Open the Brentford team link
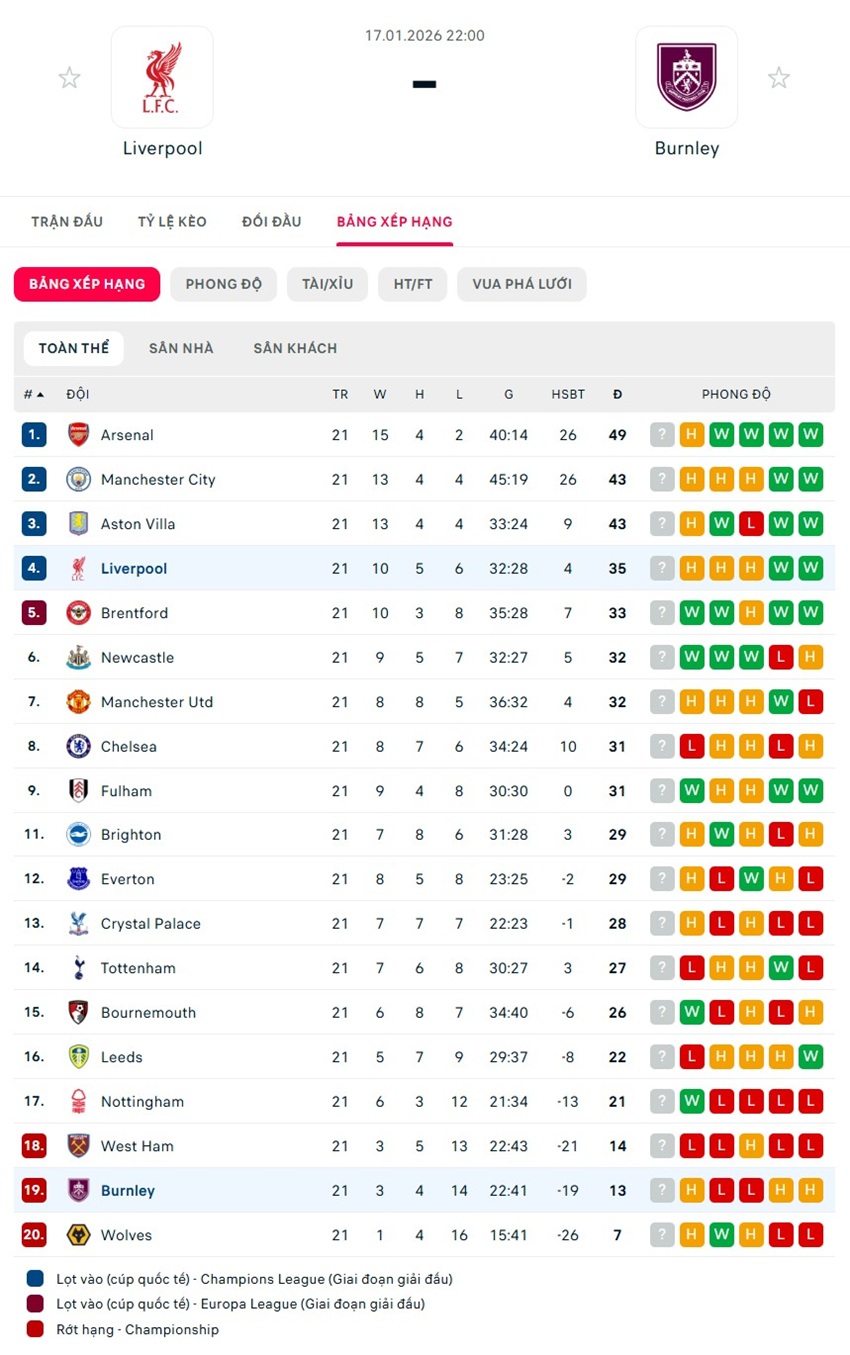 pos(134,613)
